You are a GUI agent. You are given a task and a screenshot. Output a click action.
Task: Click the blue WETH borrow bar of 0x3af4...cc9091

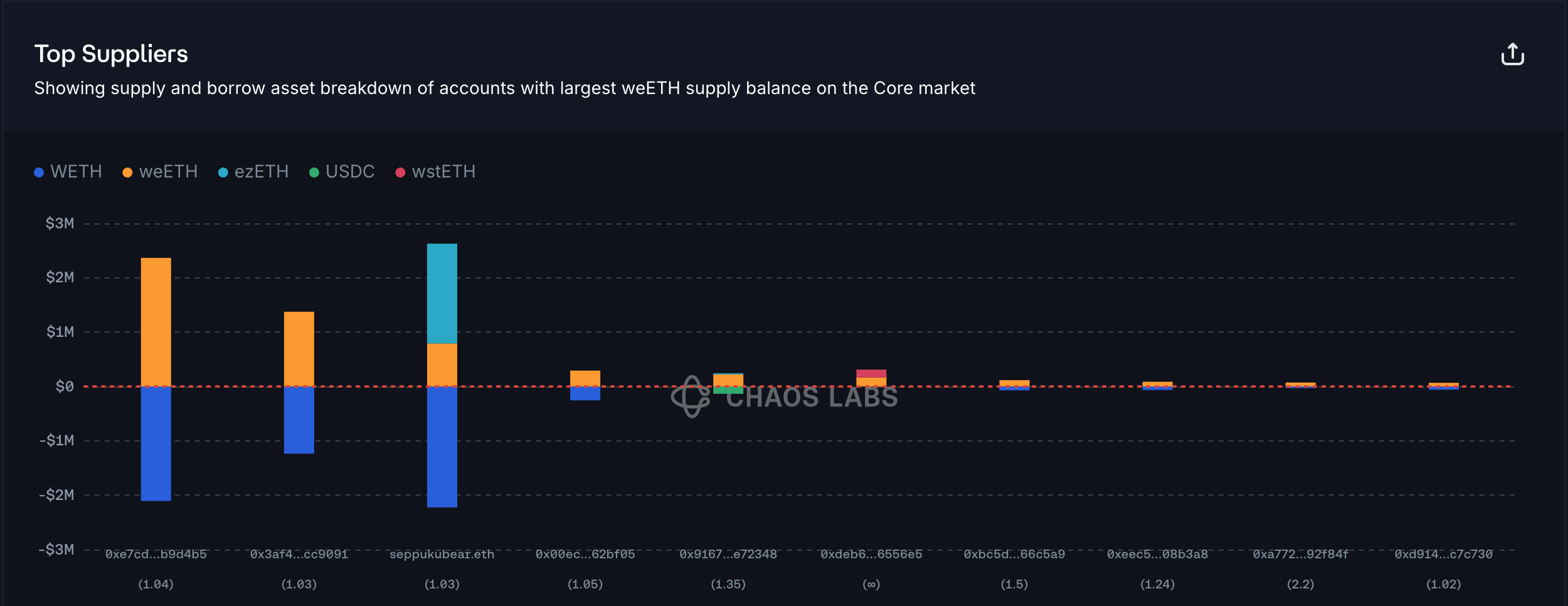(299, 419)
